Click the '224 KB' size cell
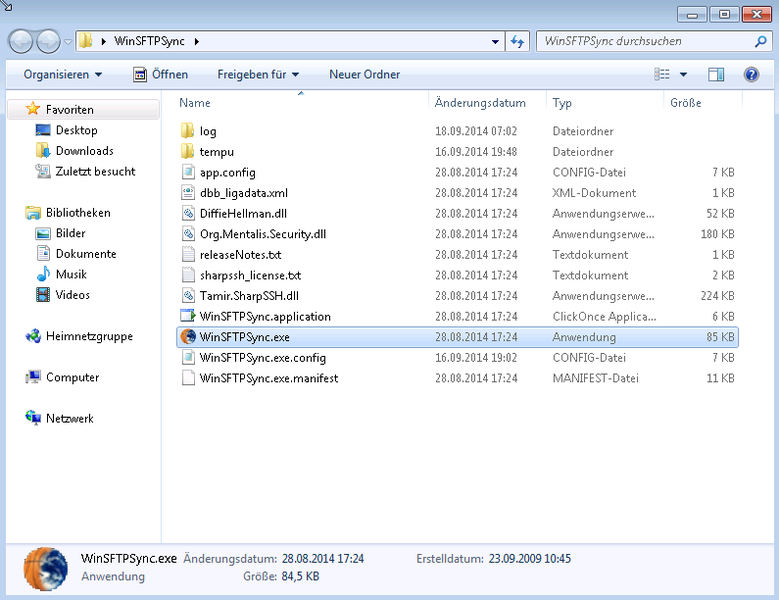 tap(717, 296)
